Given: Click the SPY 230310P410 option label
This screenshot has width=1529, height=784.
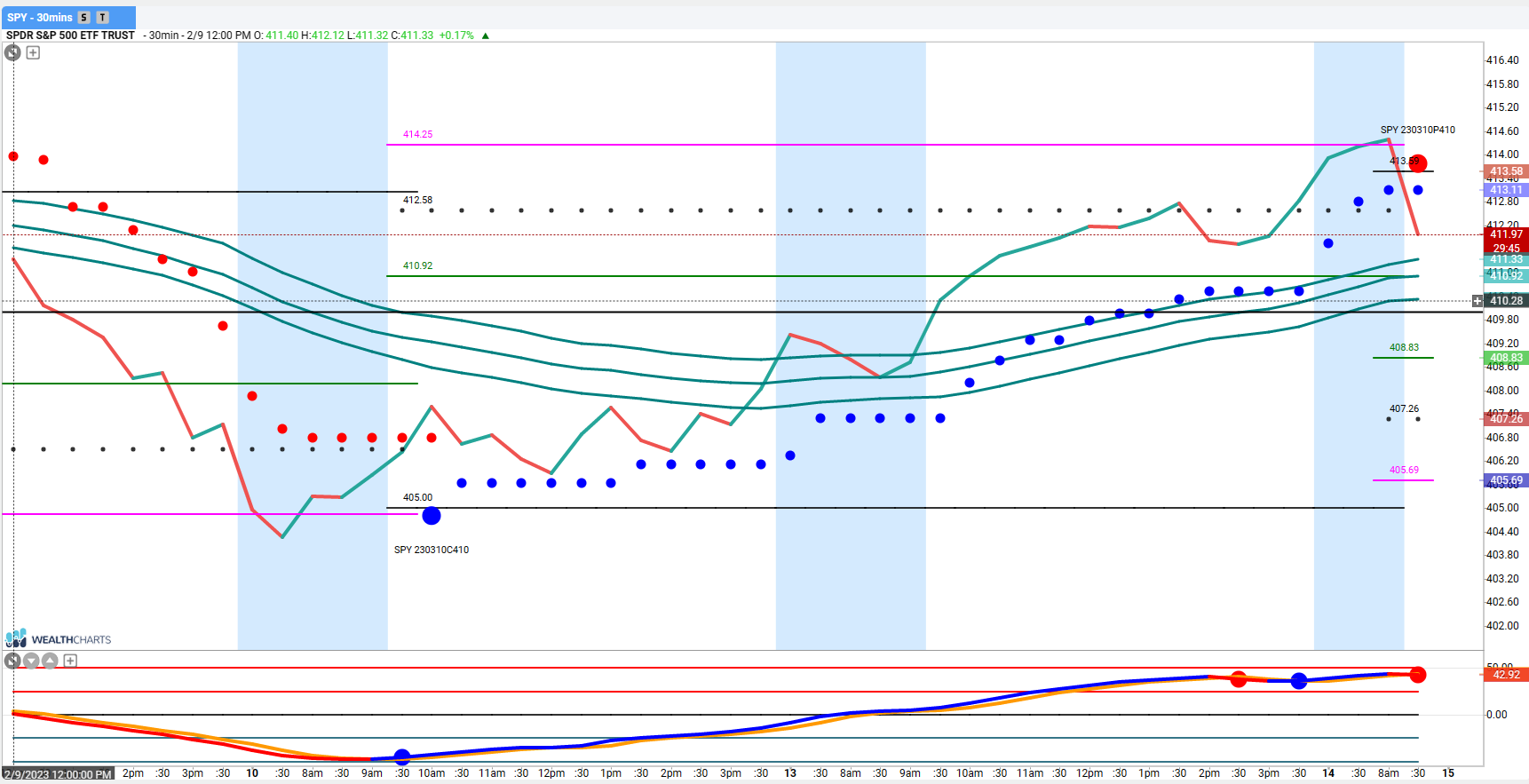Looking at the screenshot, I should pos(1418,130).
